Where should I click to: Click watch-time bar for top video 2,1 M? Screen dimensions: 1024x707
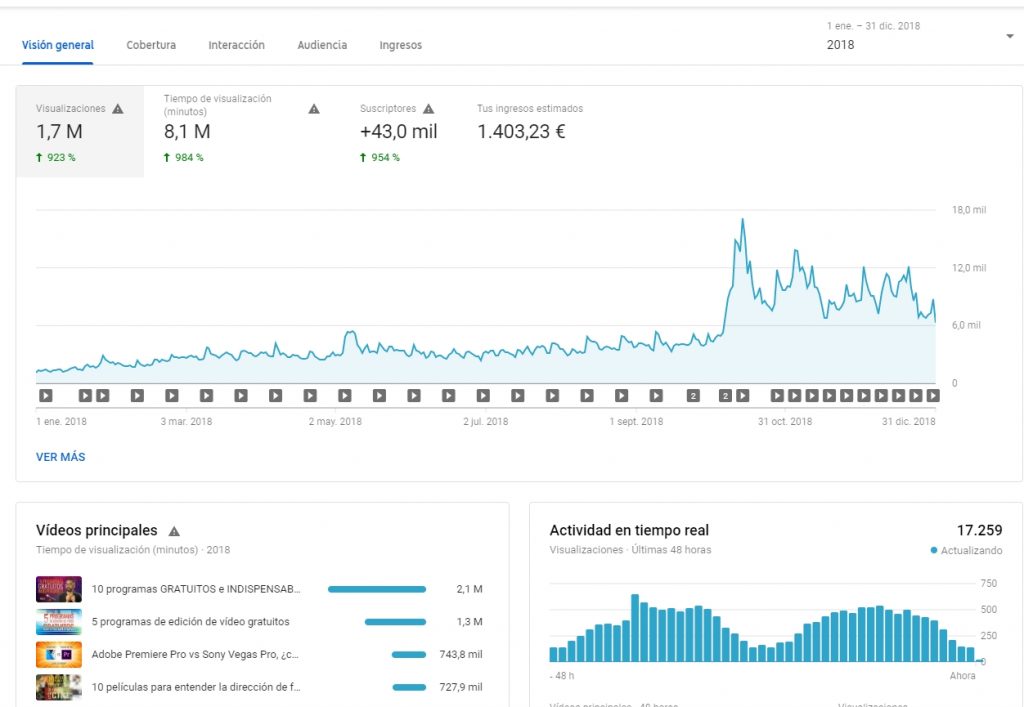click(377, 590)
